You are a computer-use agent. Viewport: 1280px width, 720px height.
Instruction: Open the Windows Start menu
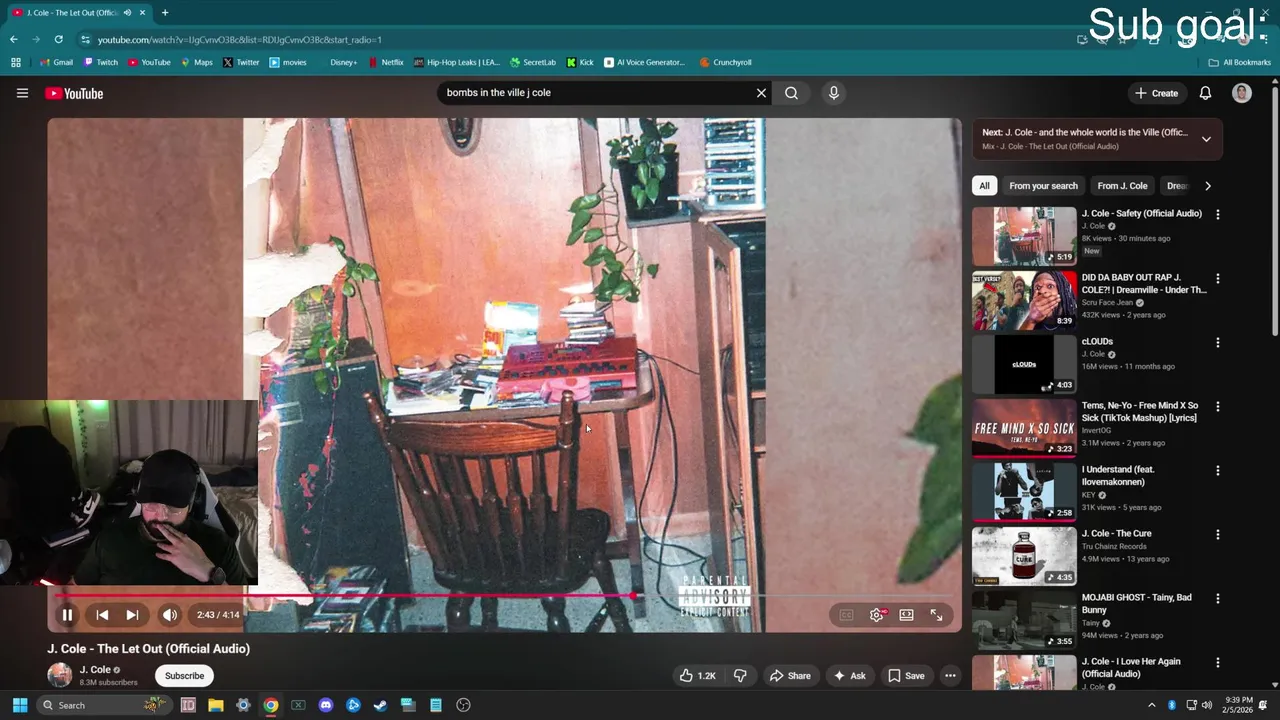[19, 705]
